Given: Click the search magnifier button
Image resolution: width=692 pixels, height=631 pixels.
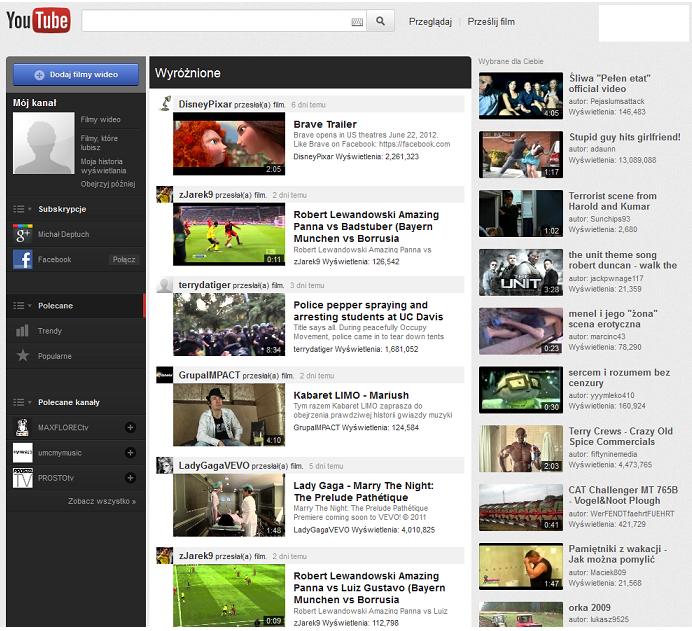Looking at the screenshot, I should 381,21.
